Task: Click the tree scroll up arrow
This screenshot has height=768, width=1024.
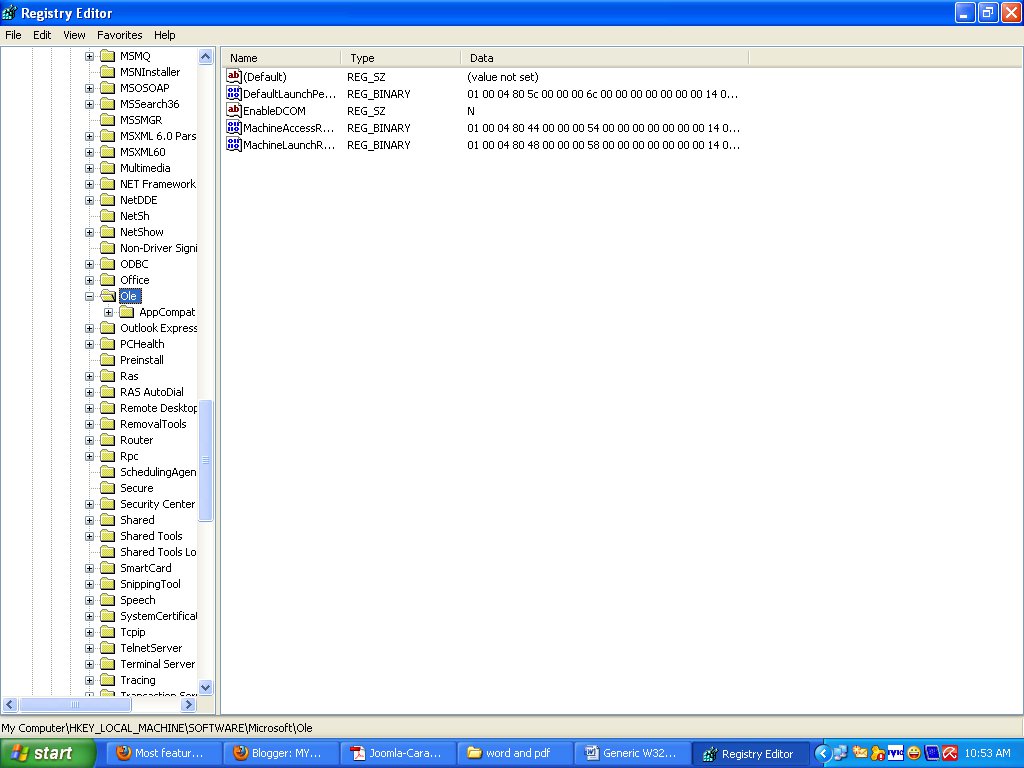Action: click(x=206, y=57)
